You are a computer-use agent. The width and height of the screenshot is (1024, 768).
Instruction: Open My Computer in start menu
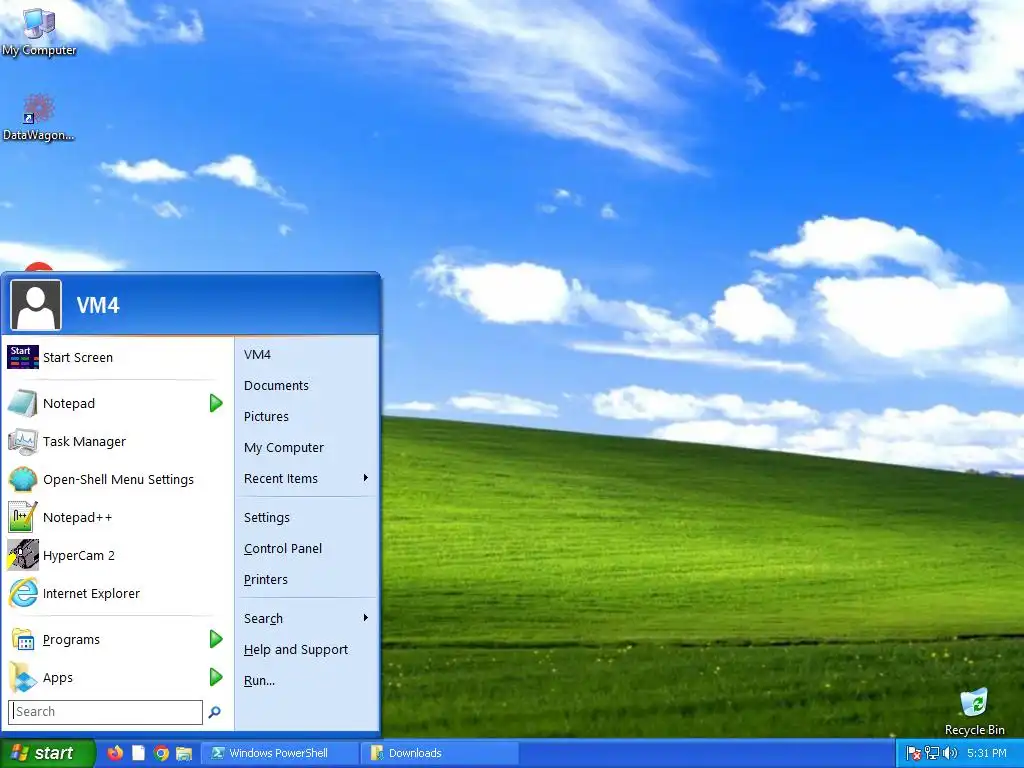click(283, 447)
